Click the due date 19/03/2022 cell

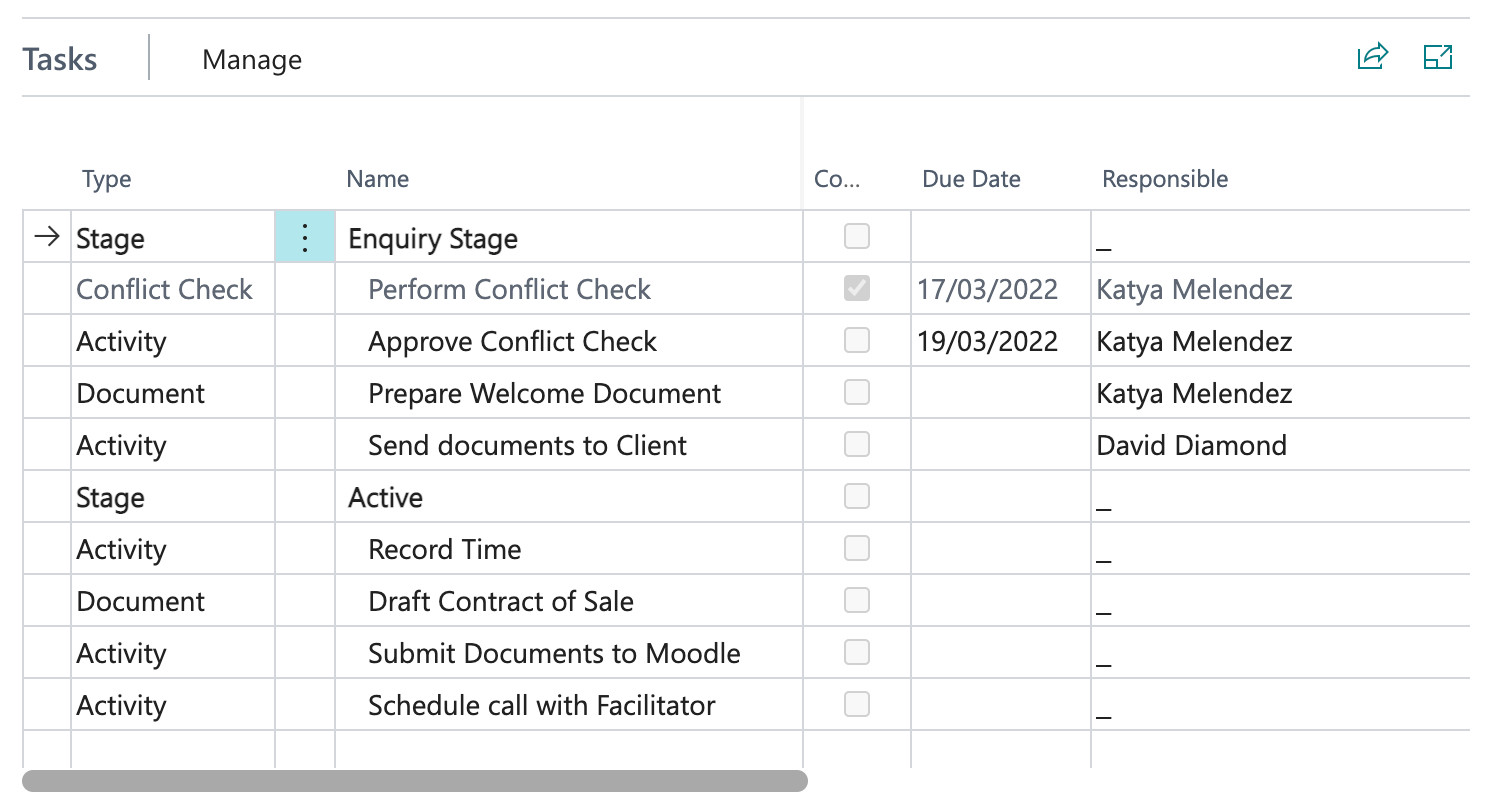pyautogui.click(x=1000, y=342)
